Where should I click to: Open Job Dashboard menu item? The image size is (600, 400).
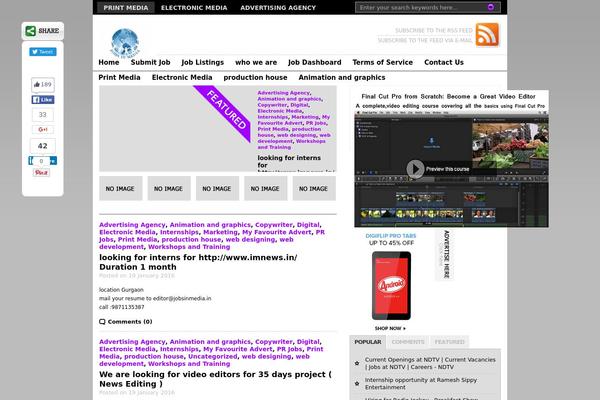pyautogui.click(x=315, y=62)
